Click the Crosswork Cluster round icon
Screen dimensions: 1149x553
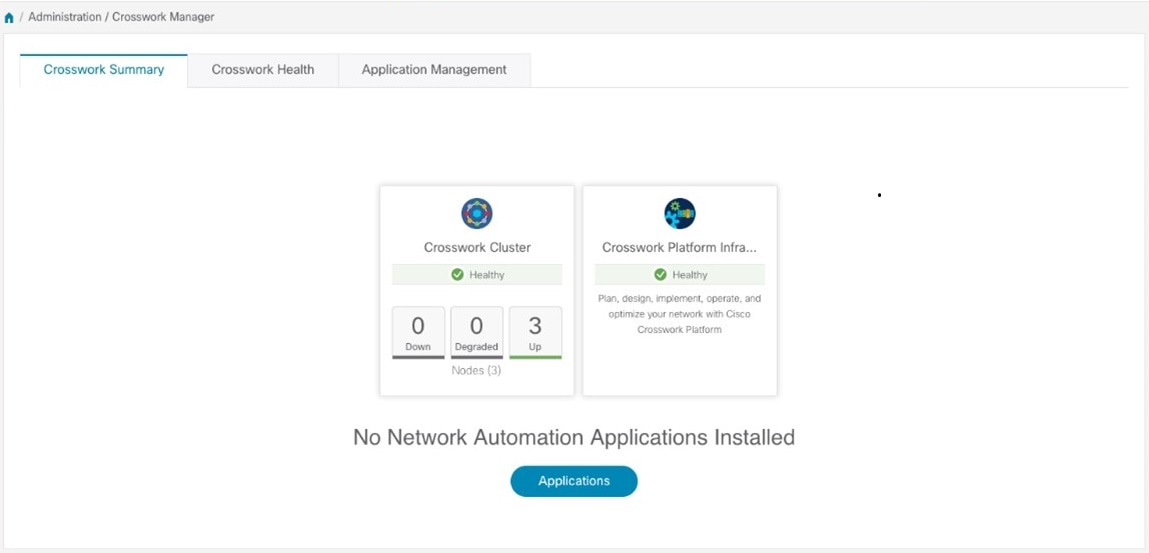[x=477, y=214]
